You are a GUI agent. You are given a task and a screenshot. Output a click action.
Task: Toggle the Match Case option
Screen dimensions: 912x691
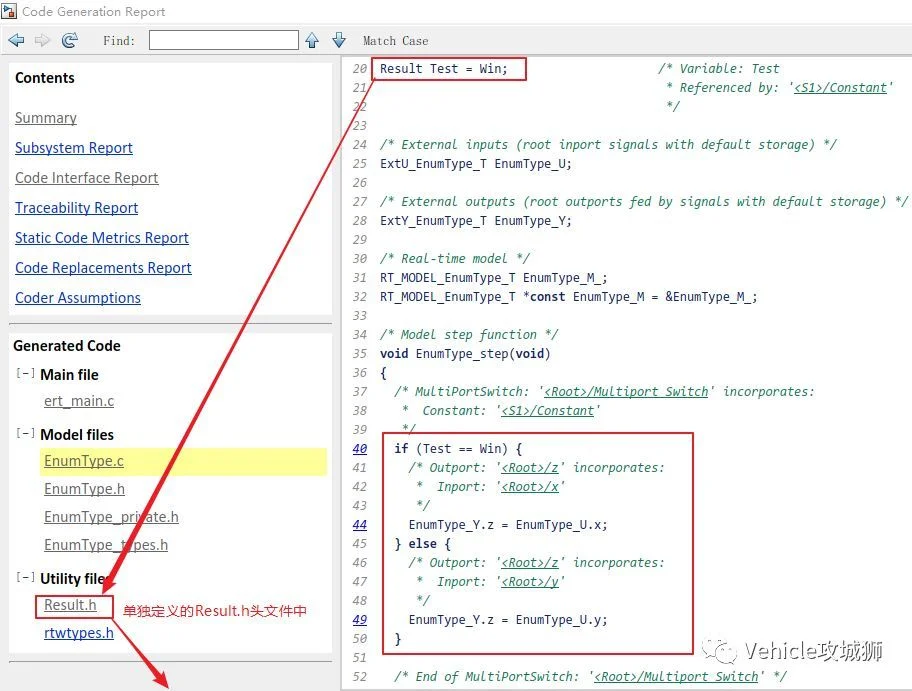(396, 41)
